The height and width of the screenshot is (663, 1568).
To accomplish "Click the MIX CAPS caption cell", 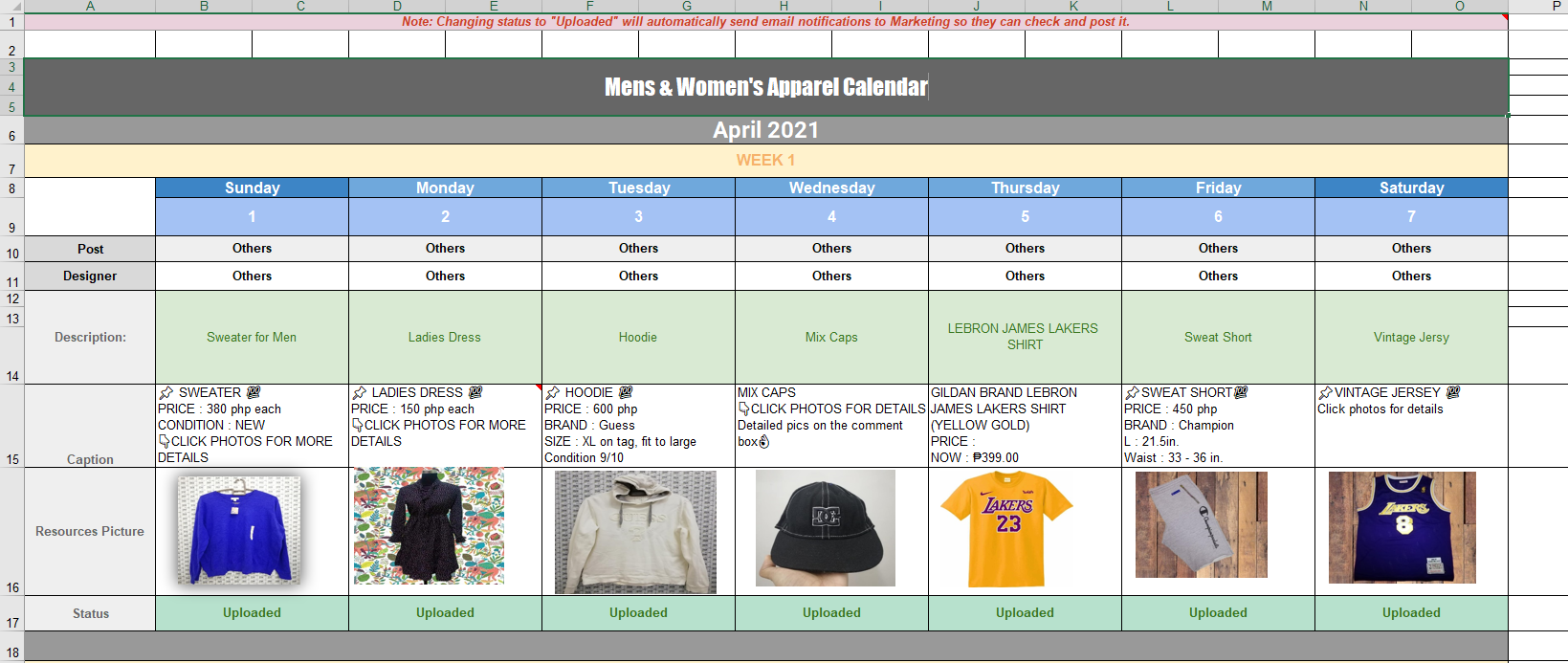I will (832, 426).
